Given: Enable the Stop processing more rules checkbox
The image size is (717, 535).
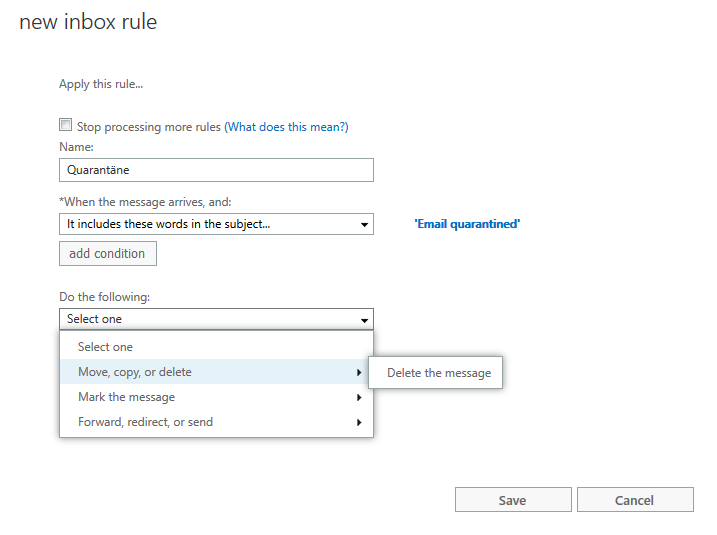Looking at the screenshot, I should click(x=65, y=125).
